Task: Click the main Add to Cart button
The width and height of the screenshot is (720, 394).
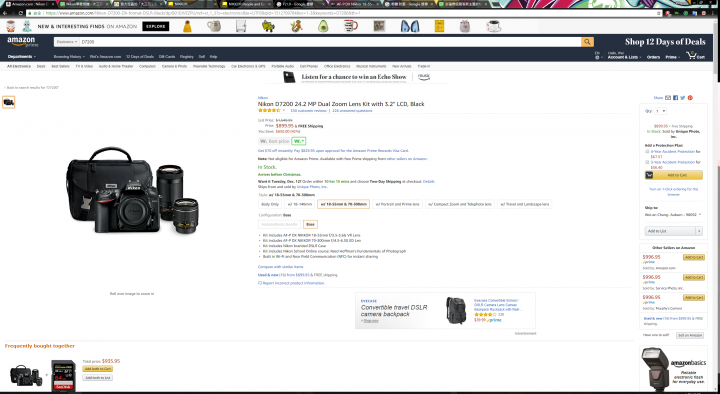Action: click(x=674, y=175)
